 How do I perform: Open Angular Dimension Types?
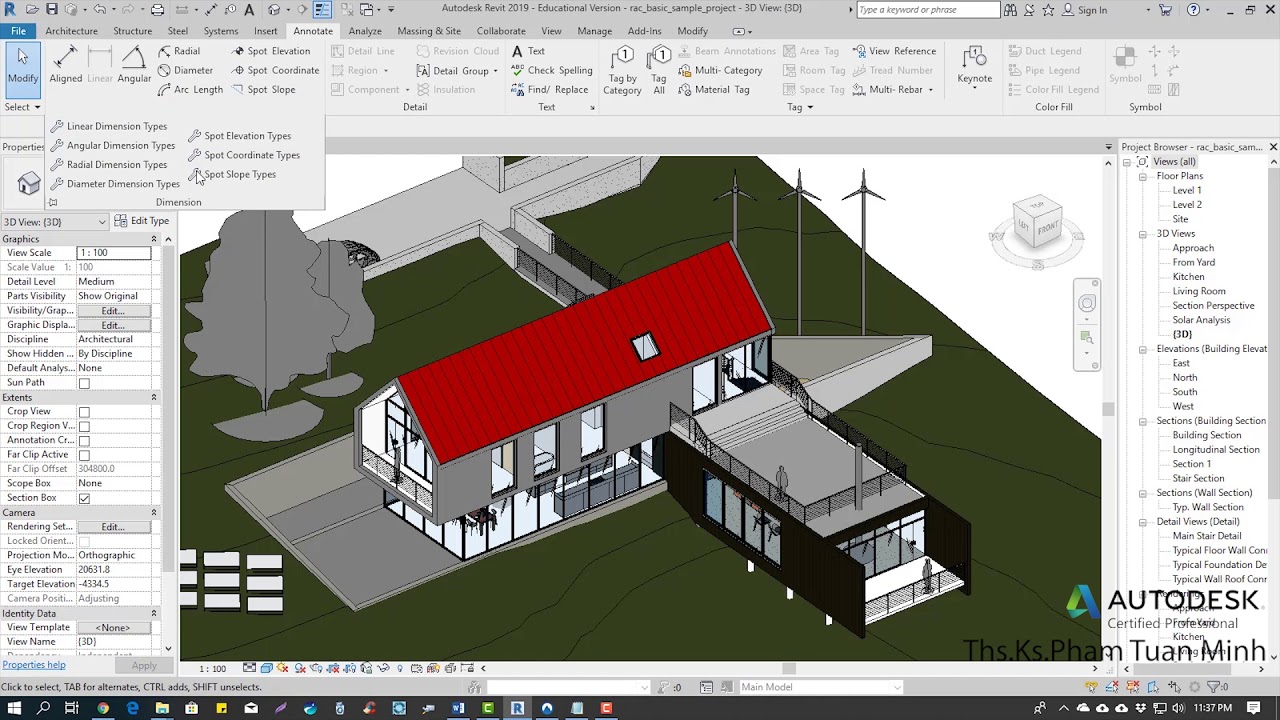click(113, 145)
